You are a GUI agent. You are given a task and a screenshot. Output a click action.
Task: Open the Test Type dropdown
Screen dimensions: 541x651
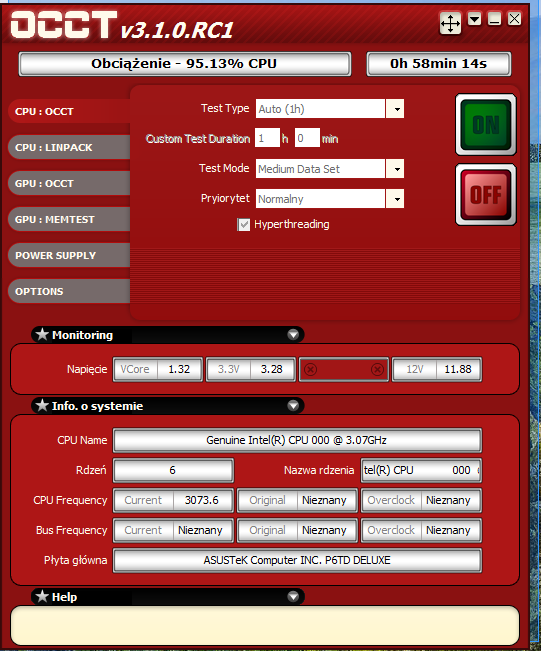395,109
